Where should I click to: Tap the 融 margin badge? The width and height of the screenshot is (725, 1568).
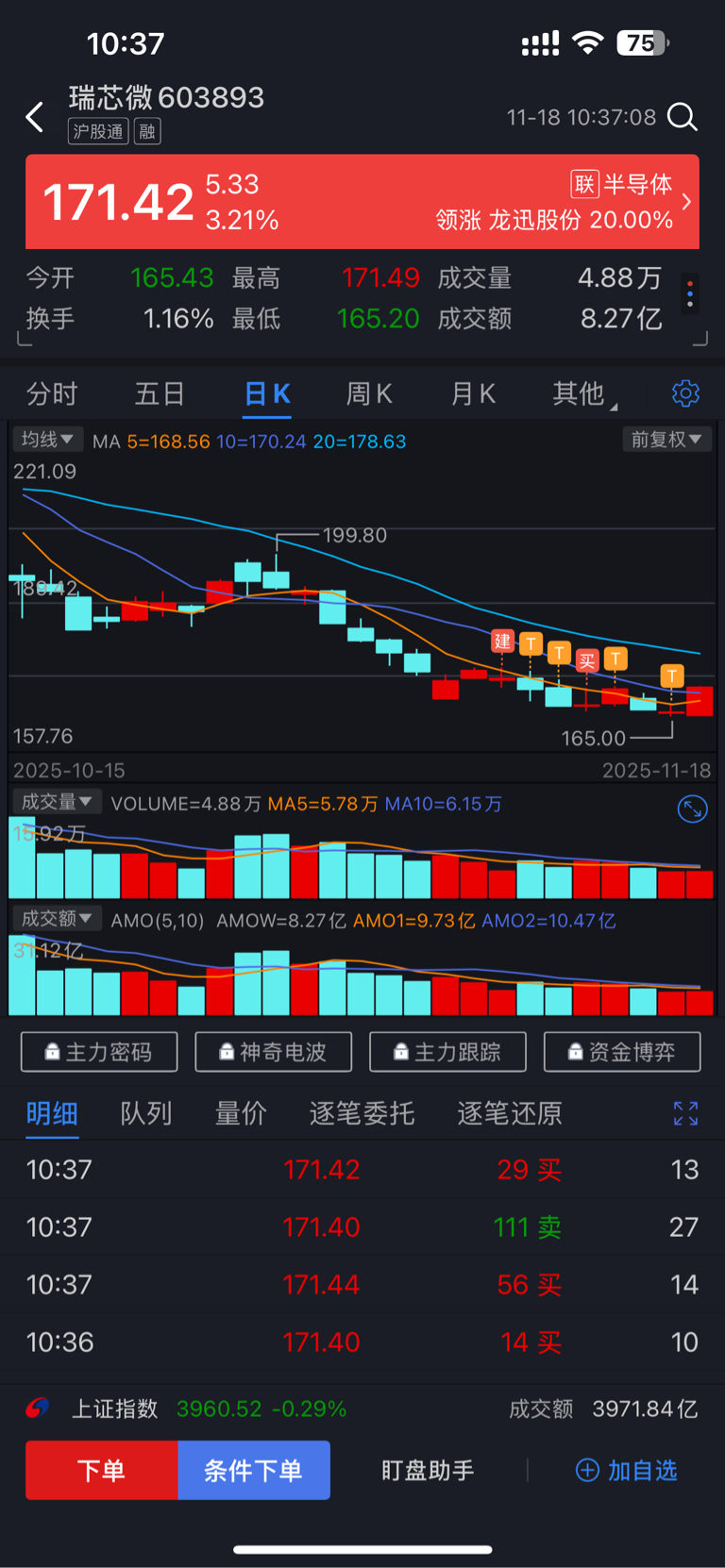[x=147, y=131]
